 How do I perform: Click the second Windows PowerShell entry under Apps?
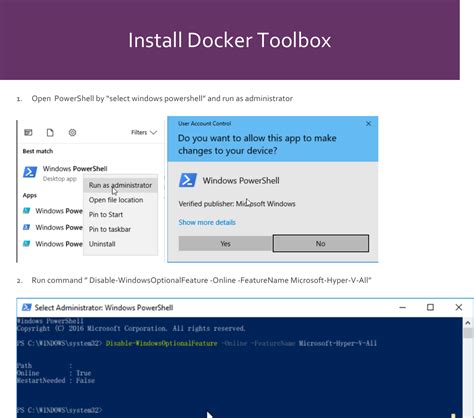click(x=53, y=227)
